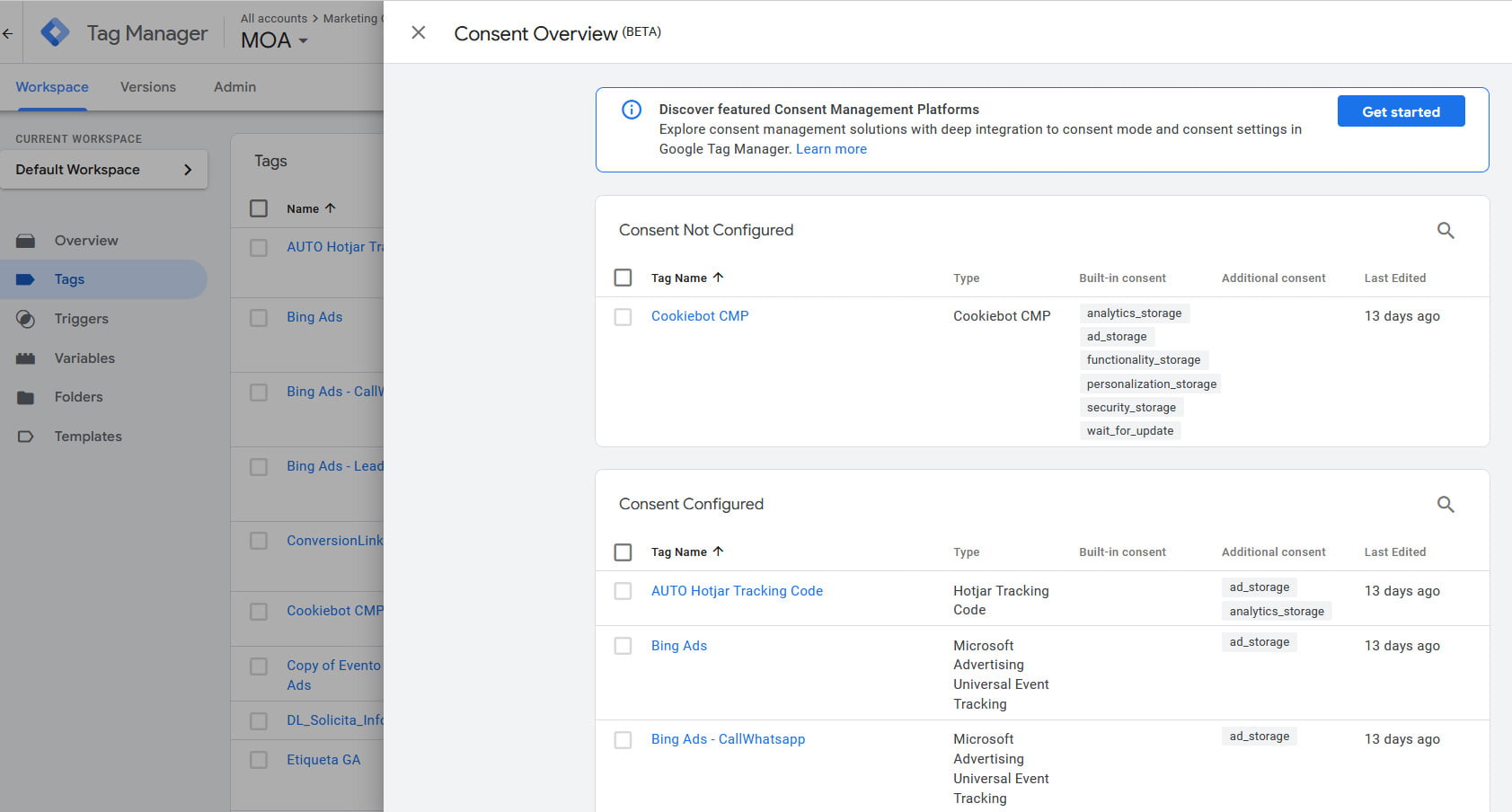Close the Consent Overview panel
Screen dimensions: 1512x812
[418, 33]
